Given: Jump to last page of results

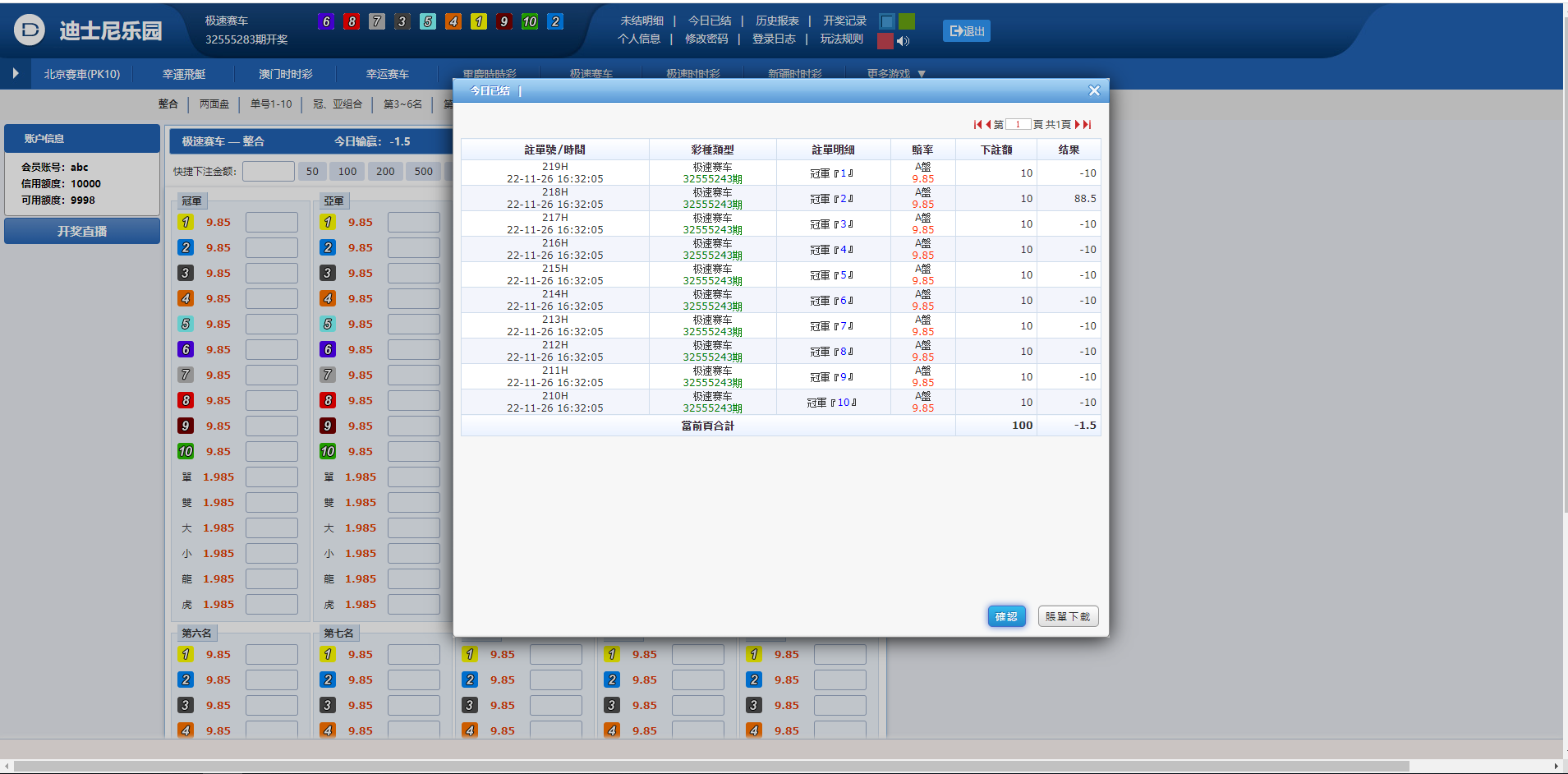Looking at the screenshot, I should click(1087, 125).
